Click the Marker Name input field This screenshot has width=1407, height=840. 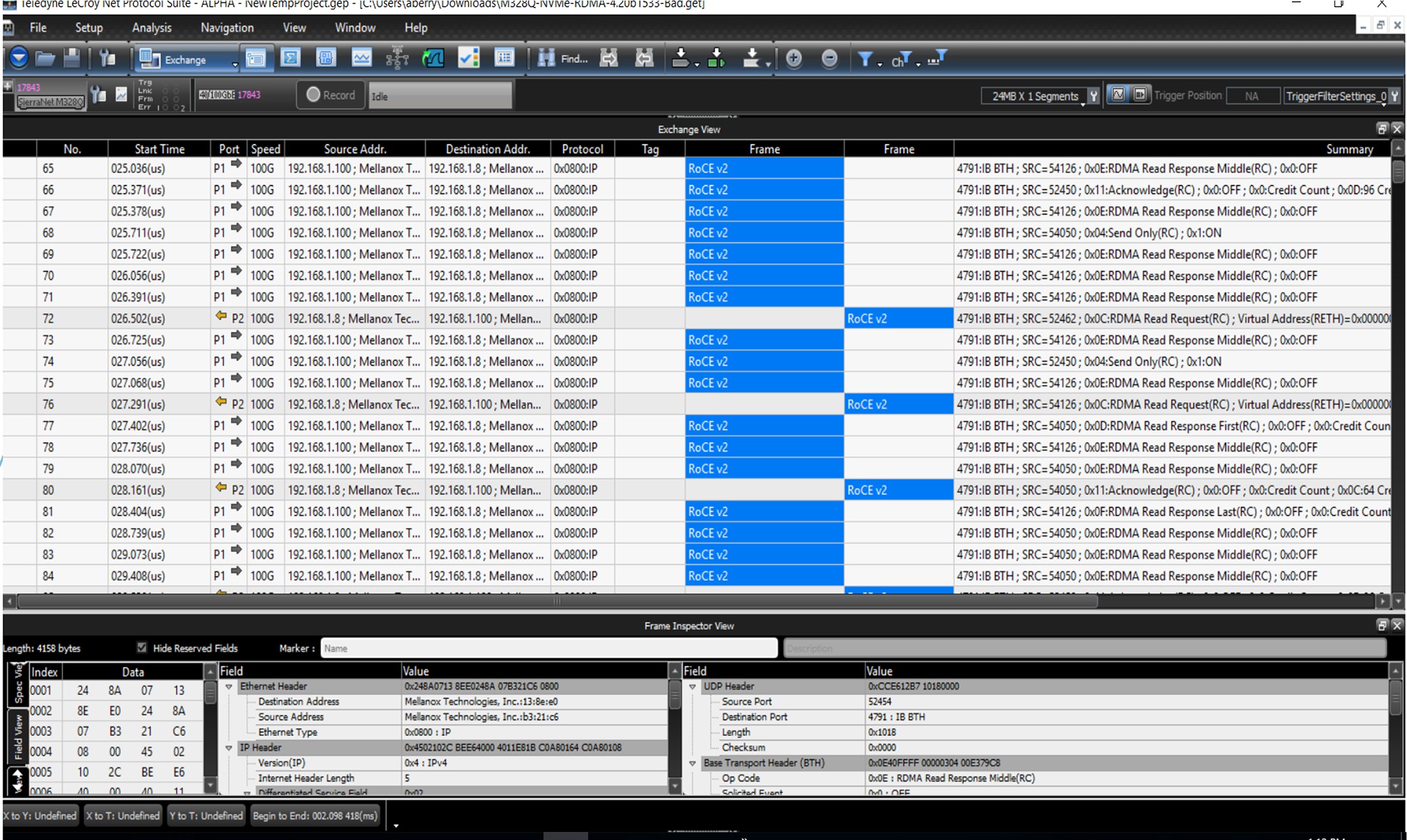click(549, 648)
